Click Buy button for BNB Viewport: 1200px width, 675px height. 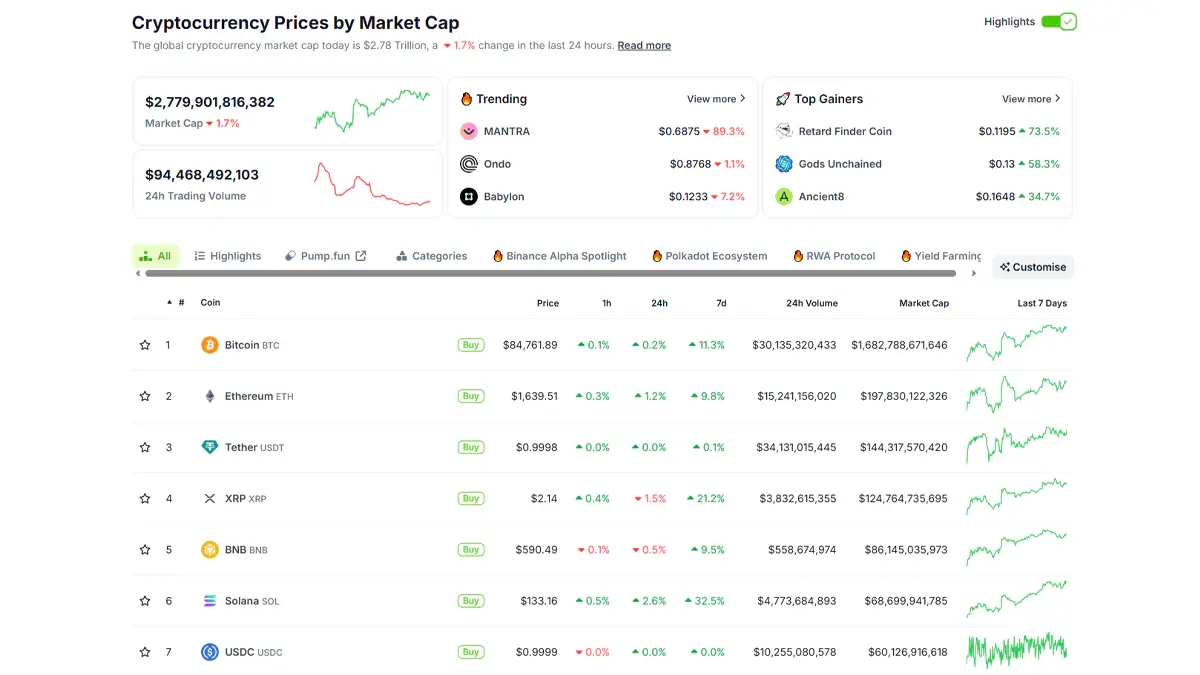pyautogui.click(x=471, y=549)
